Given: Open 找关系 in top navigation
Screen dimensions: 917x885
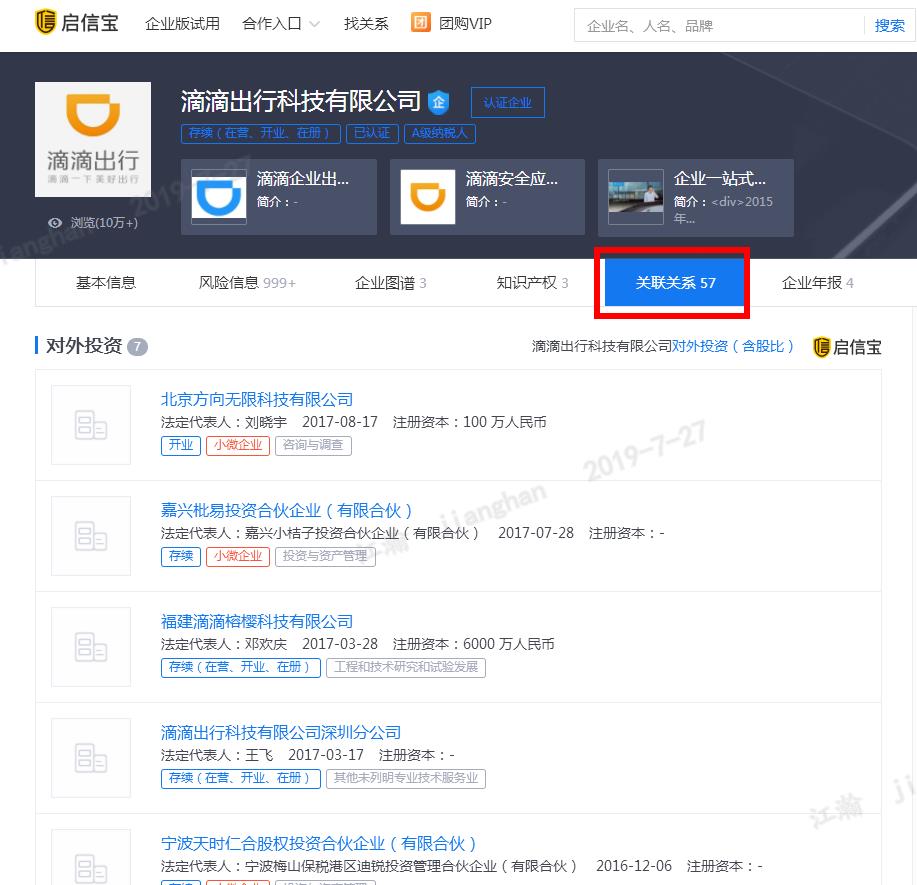Looking at the screenshot, I should (x=366, y=24).
